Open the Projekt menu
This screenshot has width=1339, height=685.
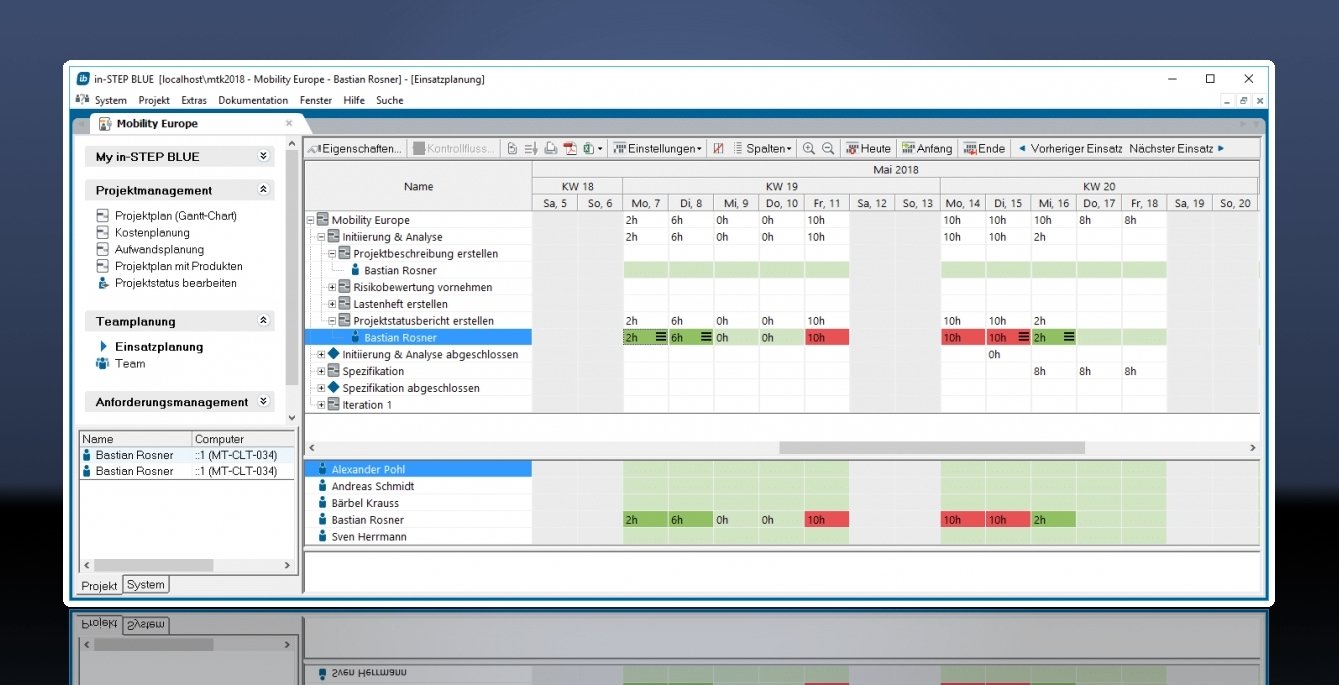click(x=154, y=100)
